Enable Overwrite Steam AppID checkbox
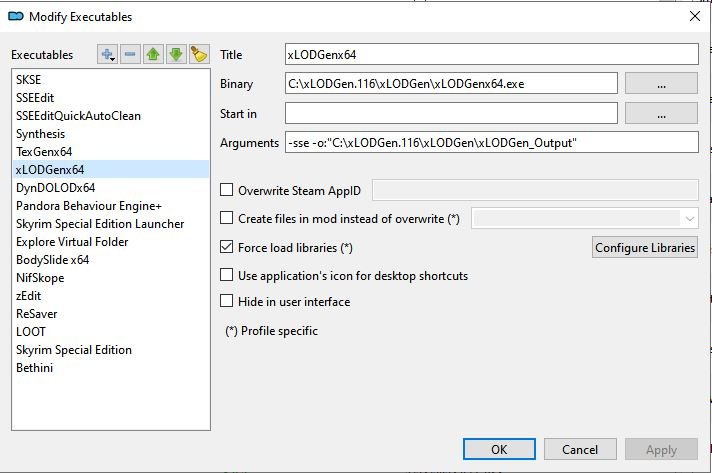 (x=226, y=190)
